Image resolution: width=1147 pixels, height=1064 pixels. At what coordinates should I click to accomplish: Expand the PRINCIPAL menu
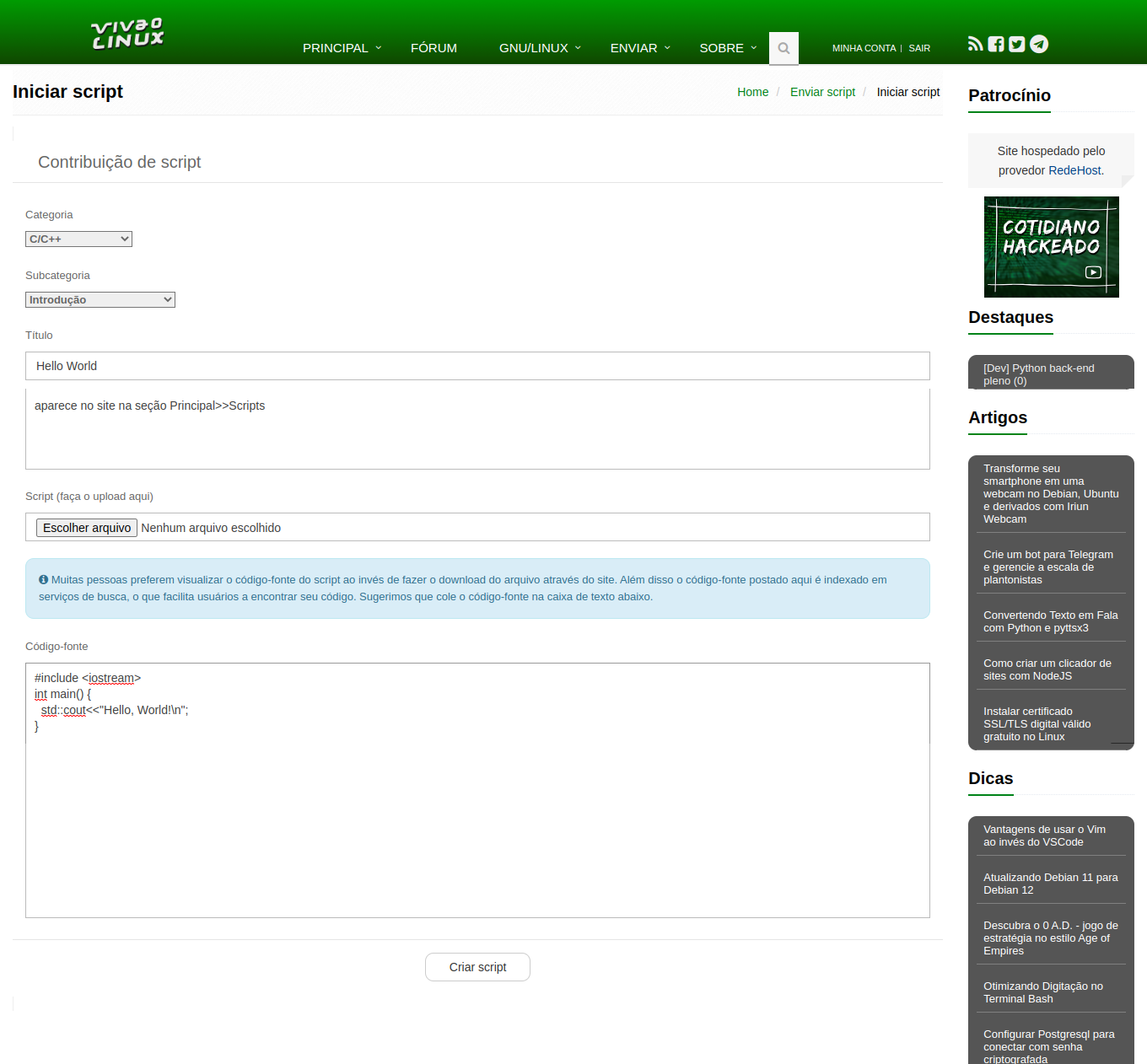tap(342, 48)
